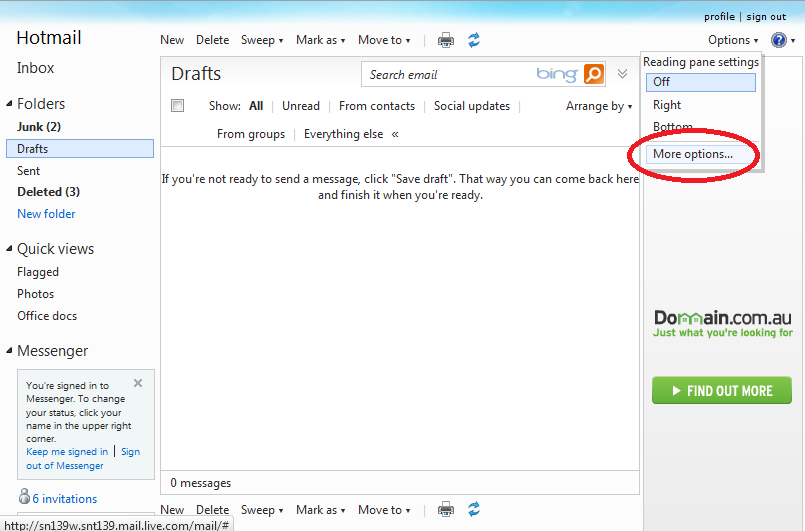The width and height of the screenshot is (805, 531).
Task: Choose Right for the reading pane
Action: click(667, 105)
